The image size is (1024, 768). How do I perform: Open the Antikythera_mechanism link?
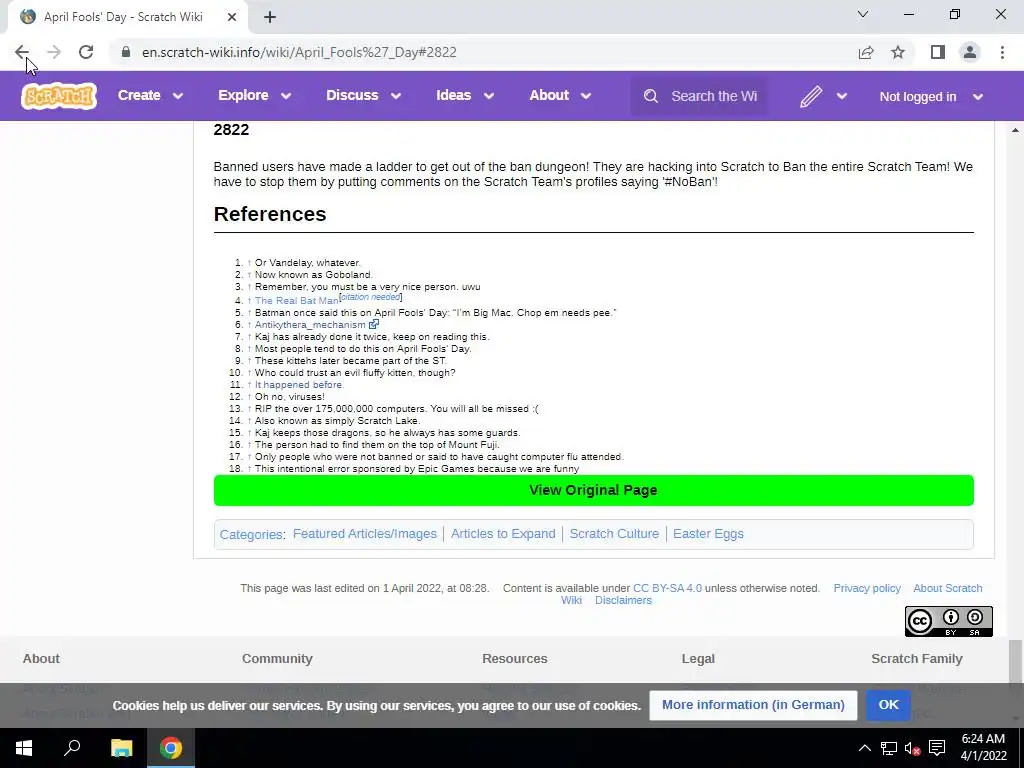click(x=310, y=325)
